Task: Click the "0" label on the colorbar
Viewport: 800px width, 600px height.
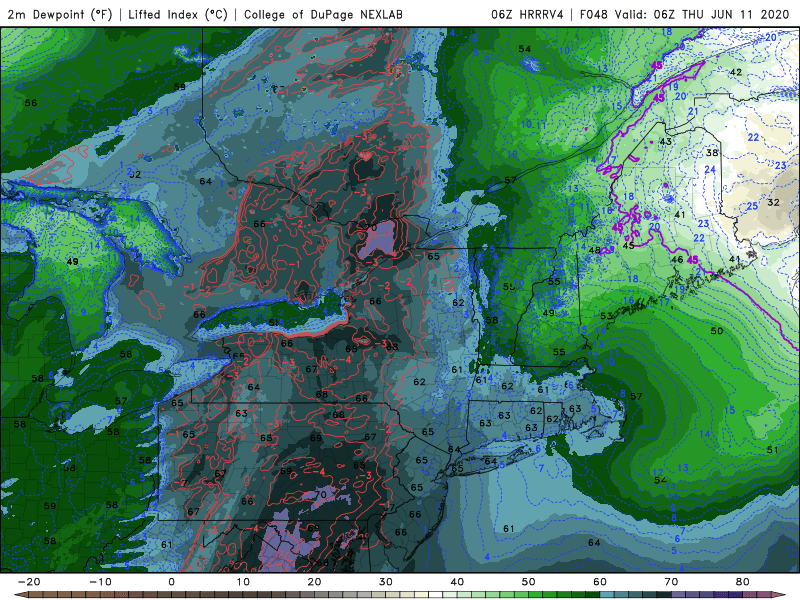Action: point(171,582)
